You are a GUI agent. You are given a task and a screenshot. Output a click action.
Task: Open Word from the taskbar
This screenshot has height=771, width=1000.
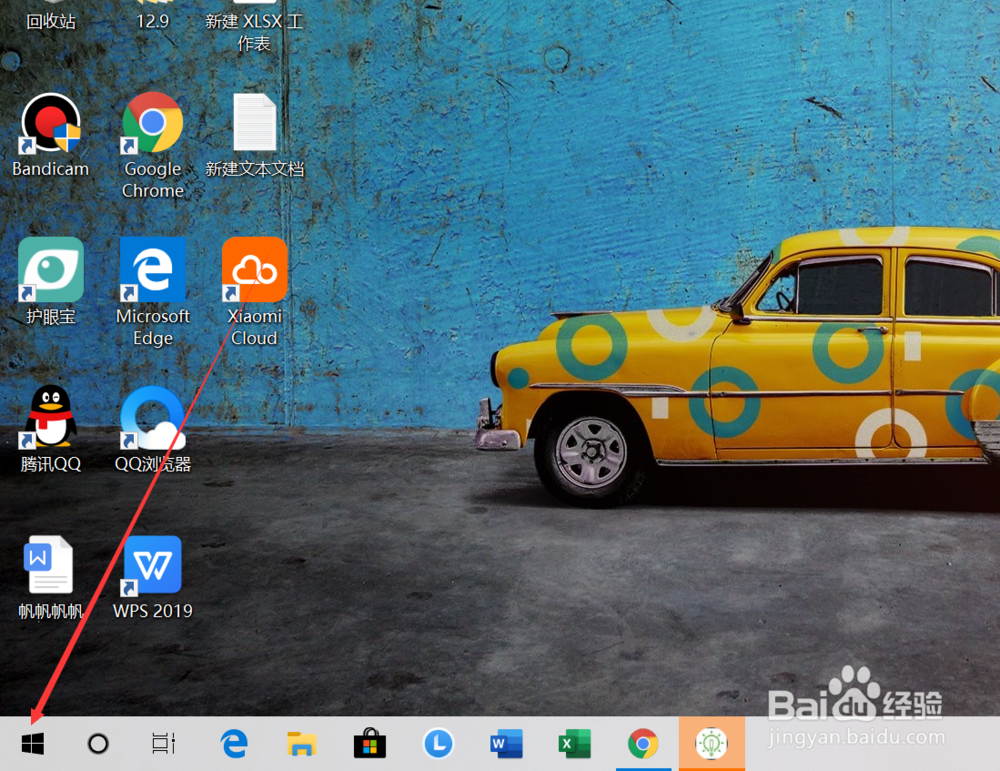click(x=506, y=744)
